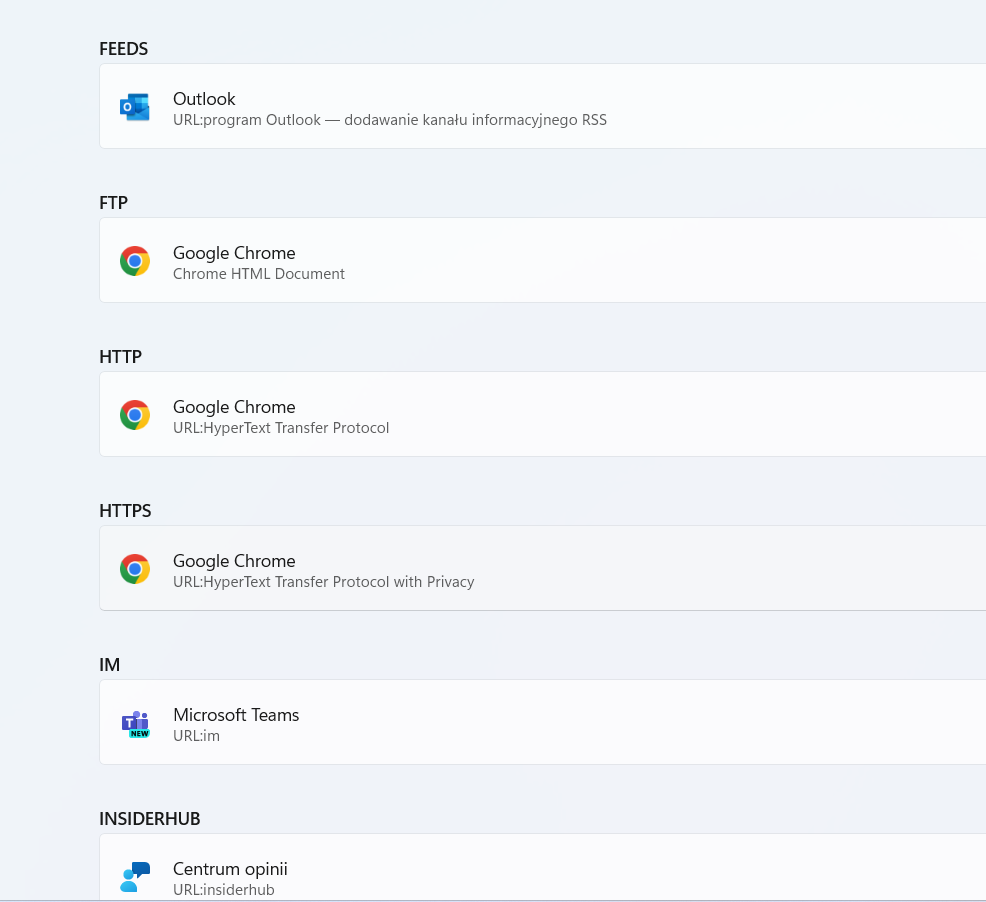Click the 'URL:im' description text
986x902 pixels.
point(197,737)
